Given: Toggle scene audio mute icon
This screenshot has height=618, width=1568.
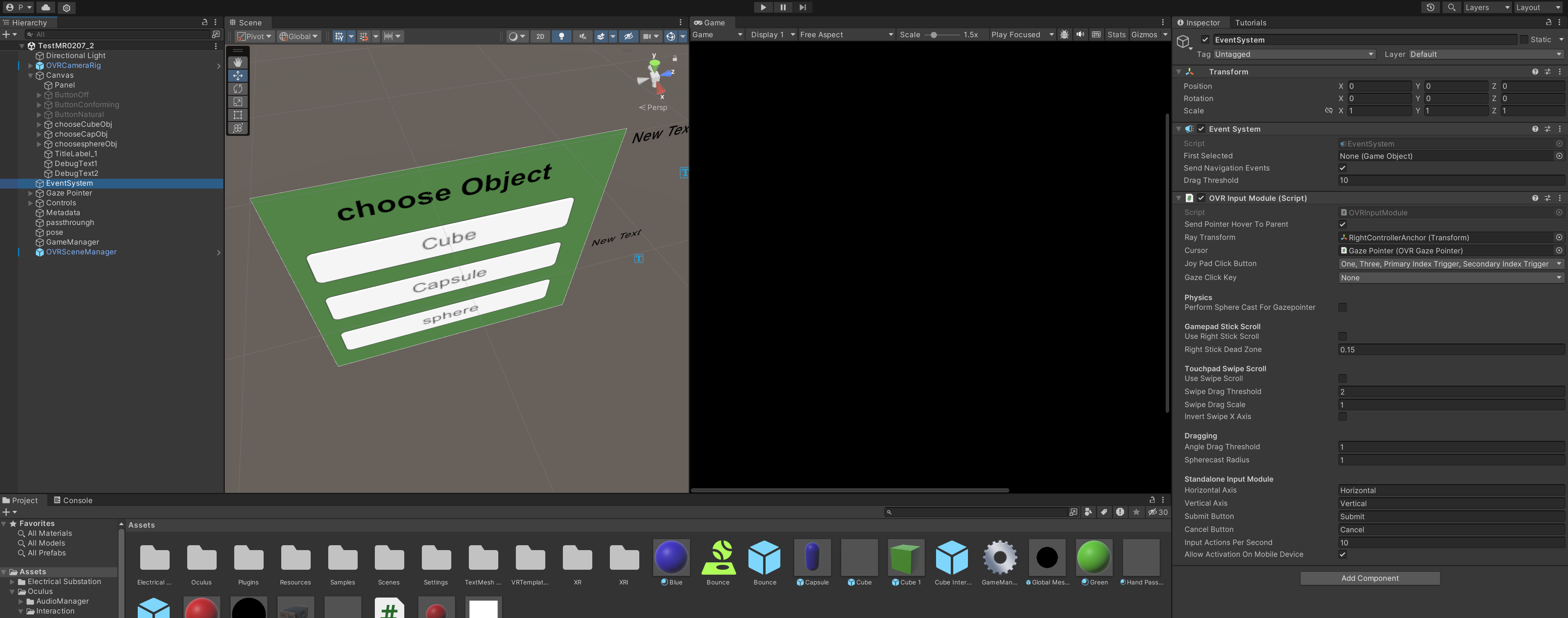Looking at the screenshot, I should pyautogui.click(x=582, y=36).
